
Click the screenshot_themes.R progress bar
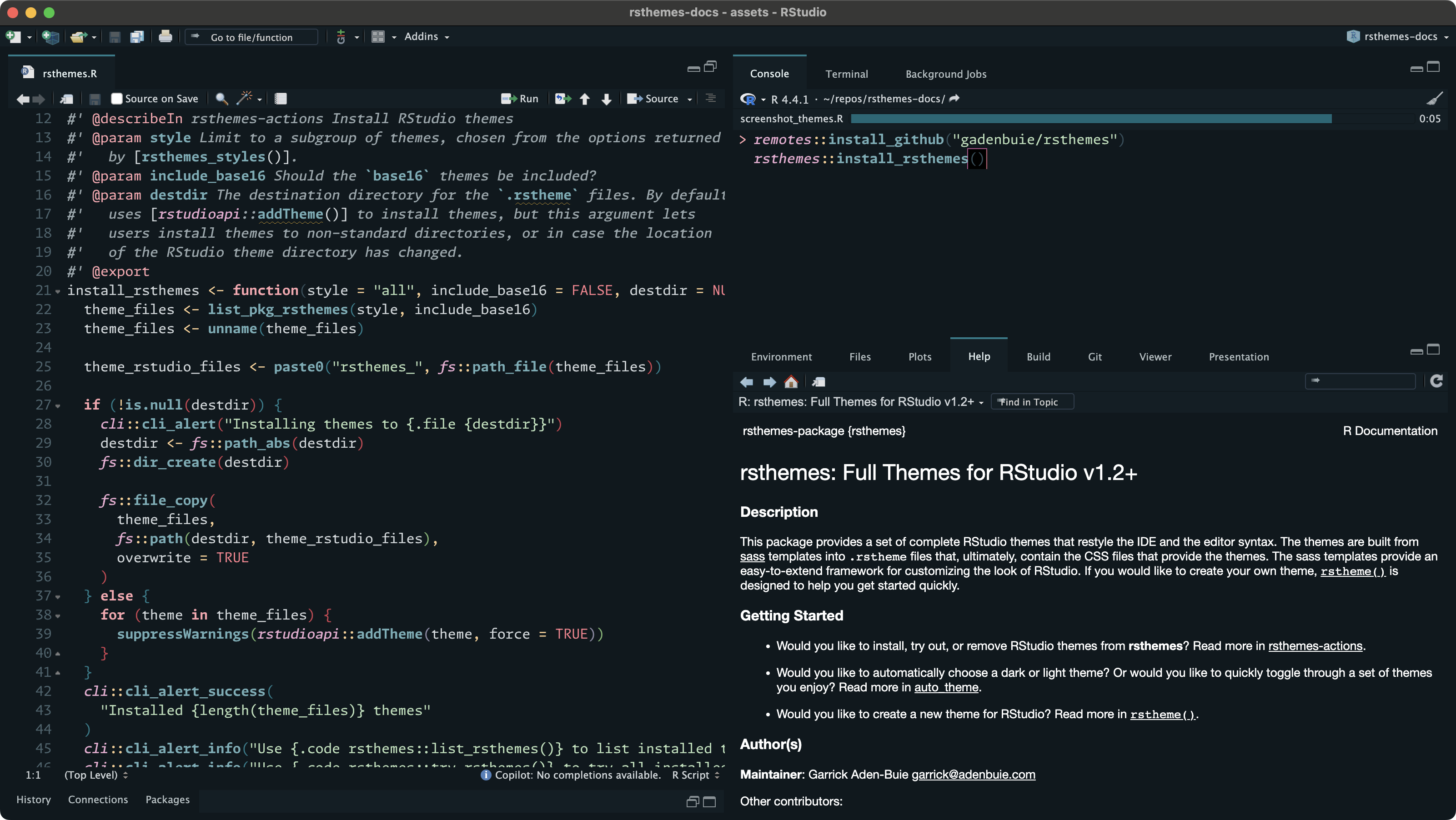(x=1091, y=119)
